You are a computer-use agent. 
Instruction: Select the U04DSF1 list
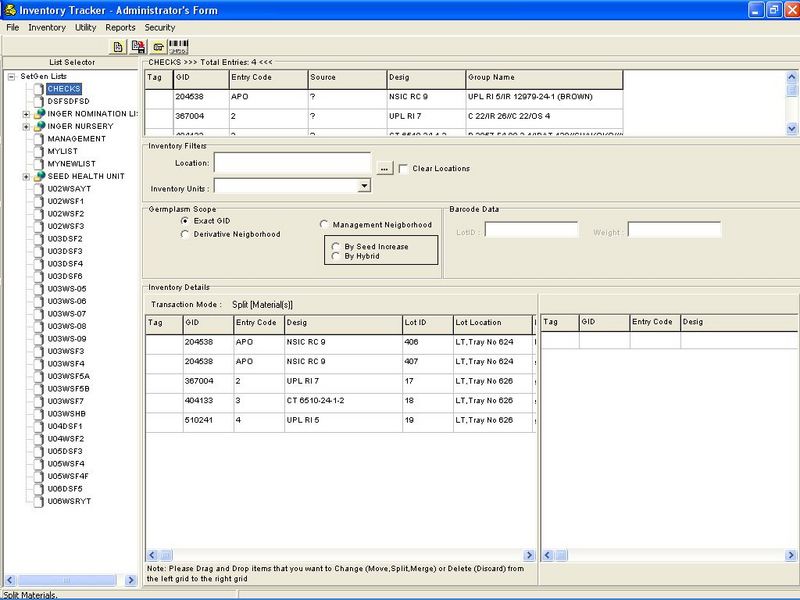click(x=65, y=426)
